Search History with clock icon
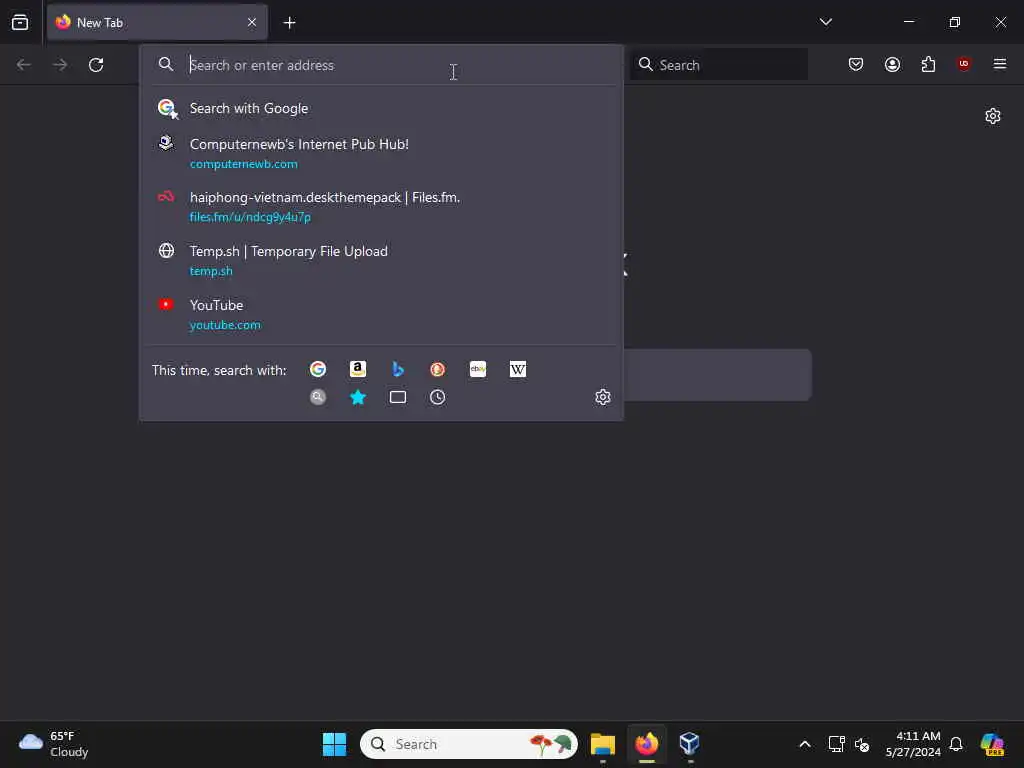This screenshot has width=1024, height=768. 438,397
